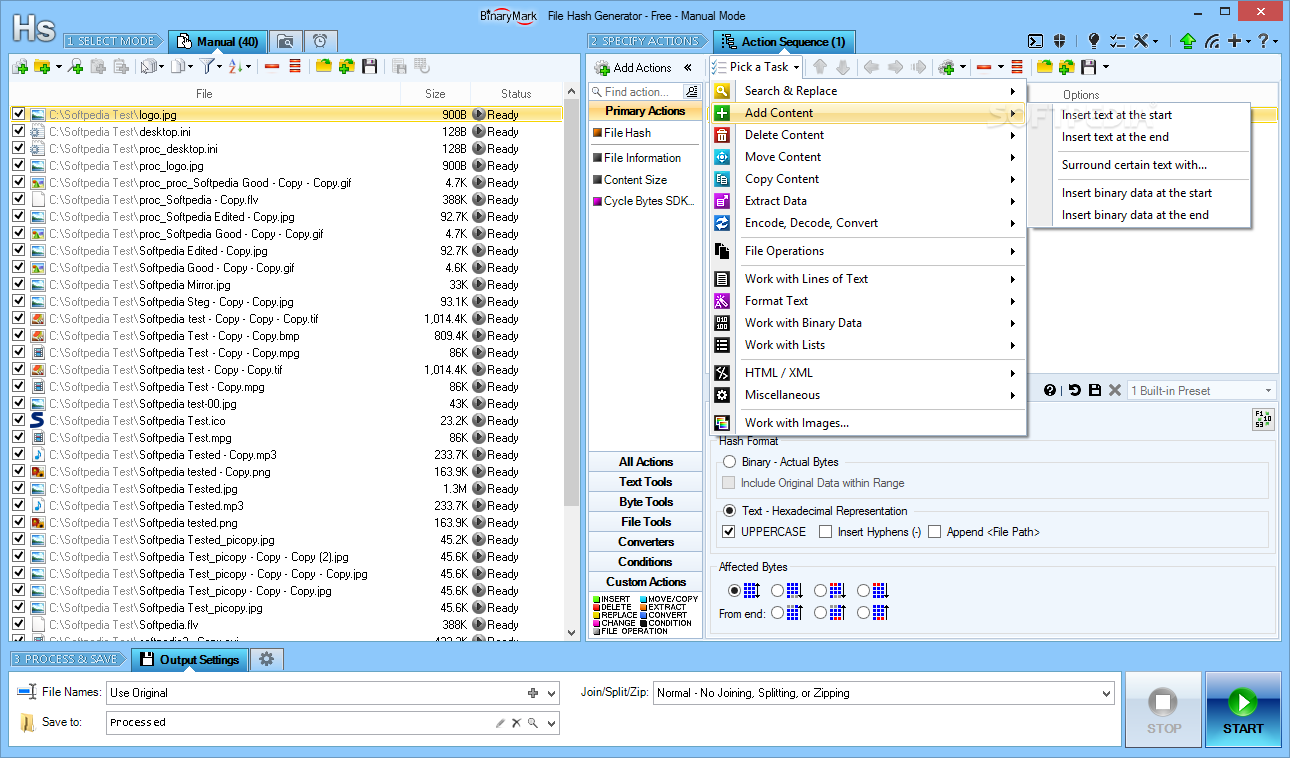The height and width of the screenshot is (758, 1290).
Task: Choose Encode, Decode, Convert menu item
Action: click(x=868, y=223)
